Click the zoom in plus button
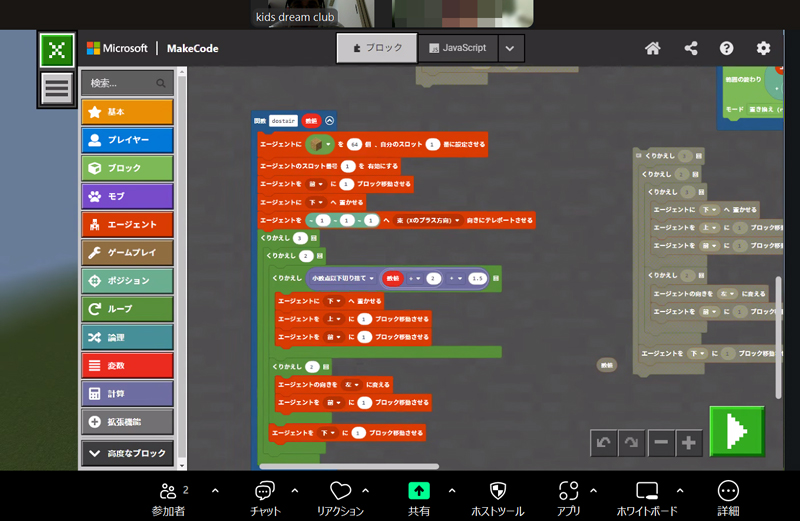 [x=688, y=442]
